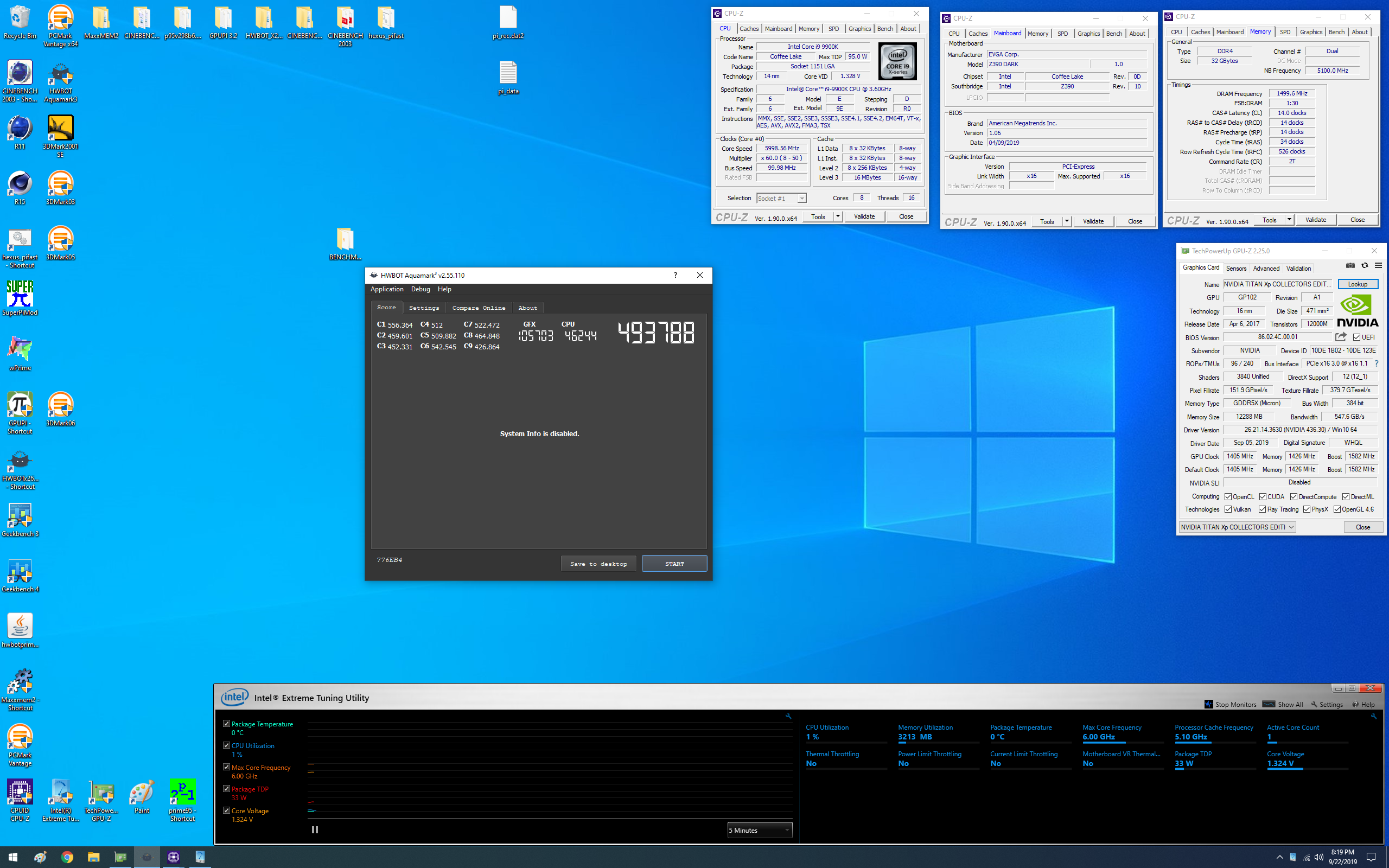Click question mark next to Bus Interface
Image resolution: width=1389 pixels, height=868 pixels.
tap(1377, 363)
